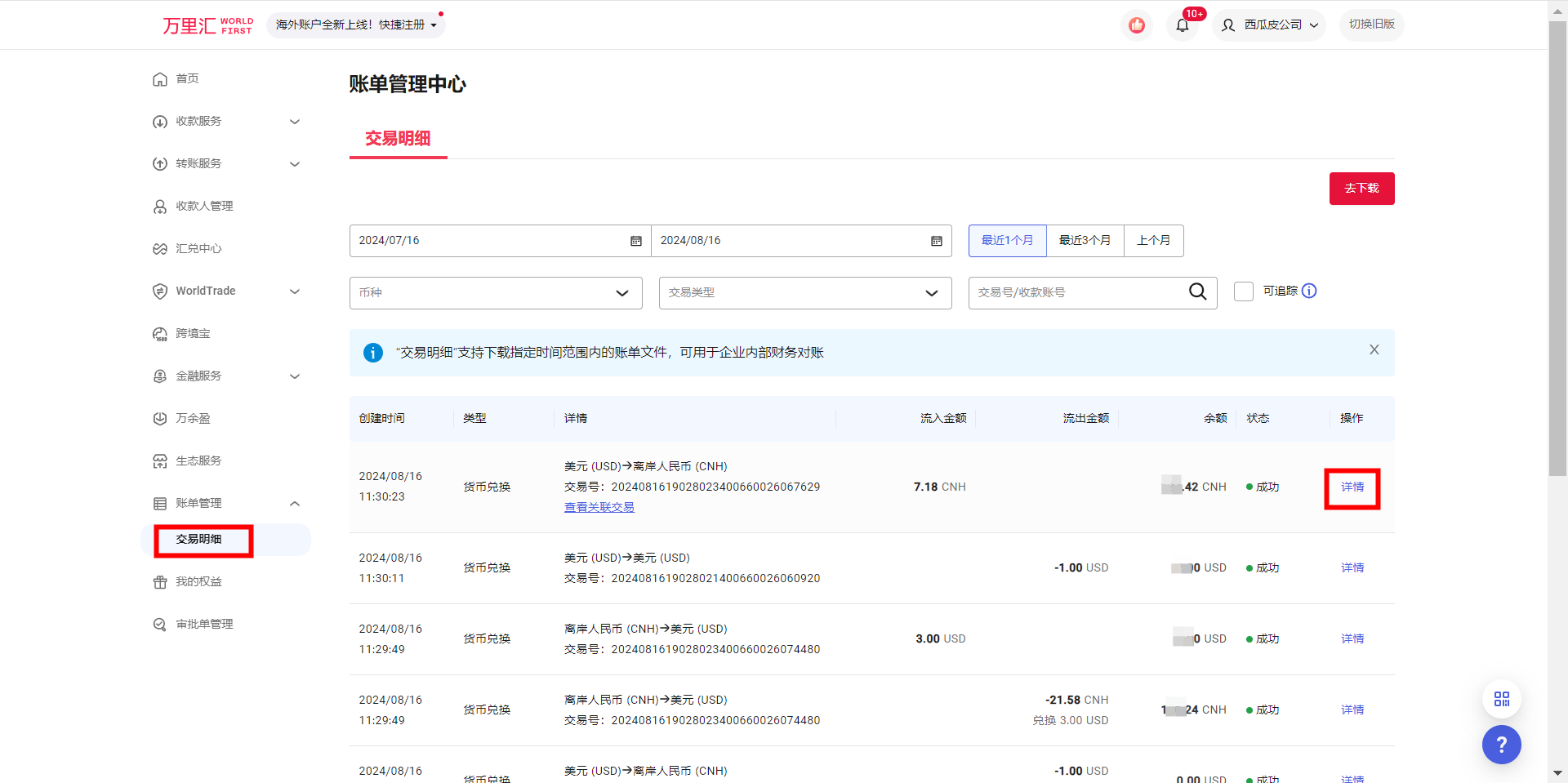The width and height of the screenshot is (1568, 783).
Task: Enable the 可追踪 checkbox
Action: click(x=1243, y=291)
